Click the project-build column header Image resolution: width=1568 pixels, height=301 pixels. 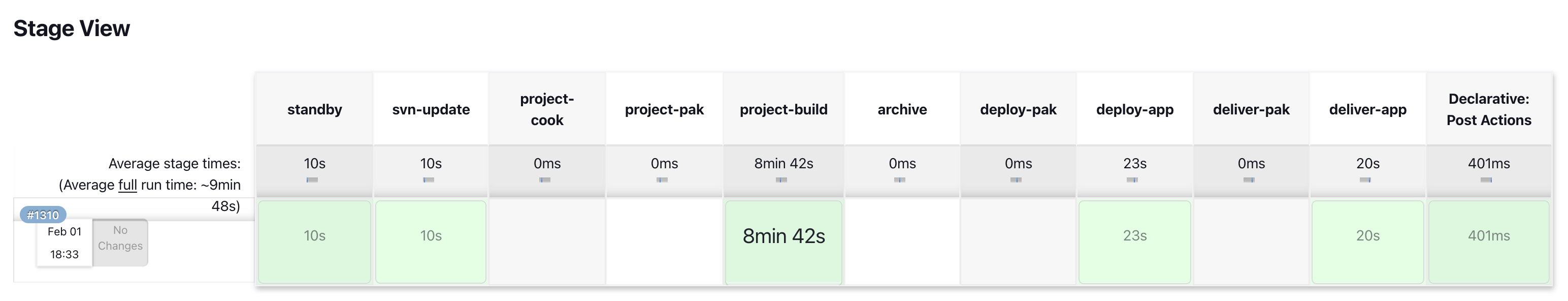(x=783, y=110)
